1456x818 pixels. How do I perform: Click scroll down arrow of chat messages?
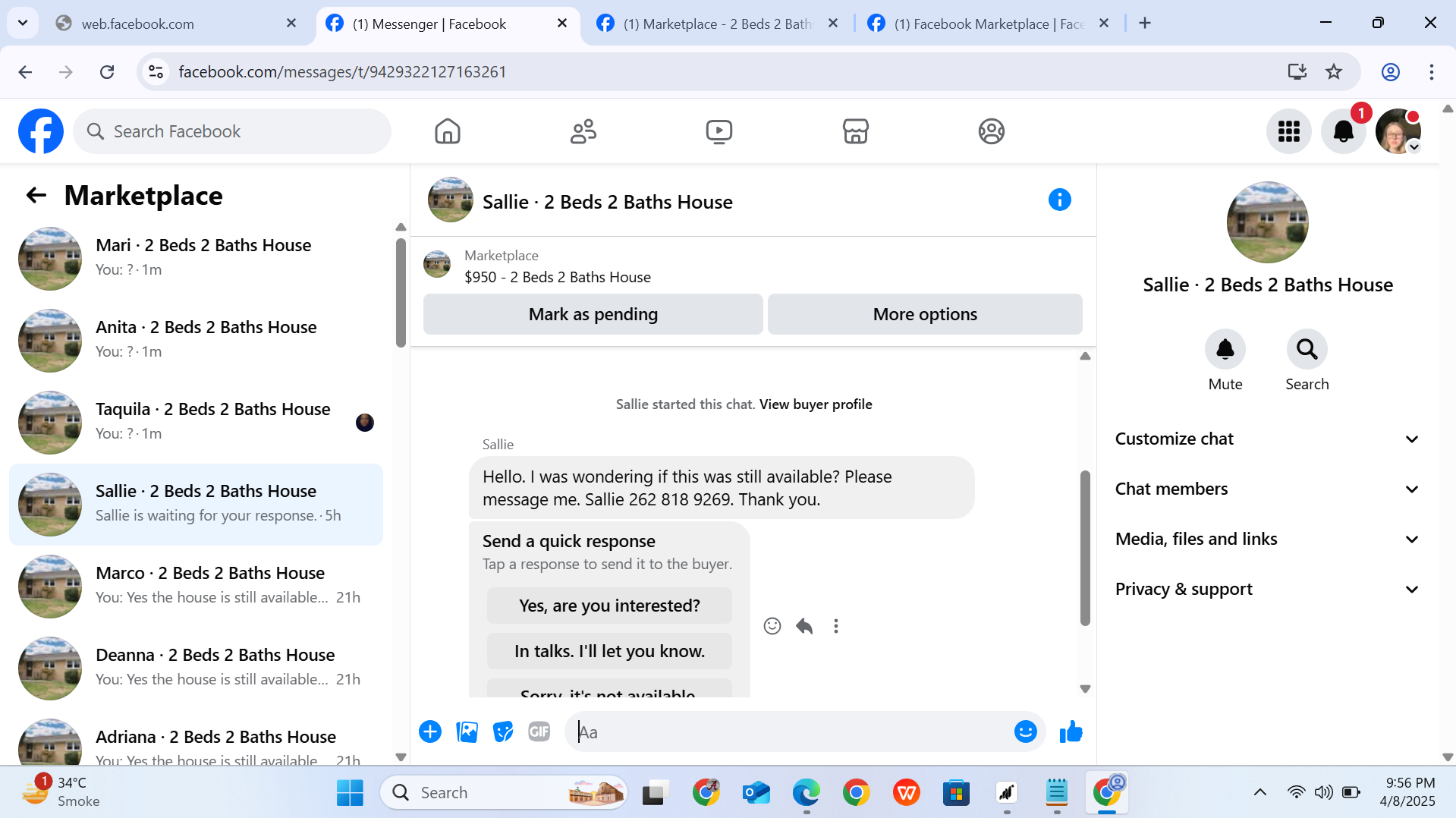(1085, 689)
